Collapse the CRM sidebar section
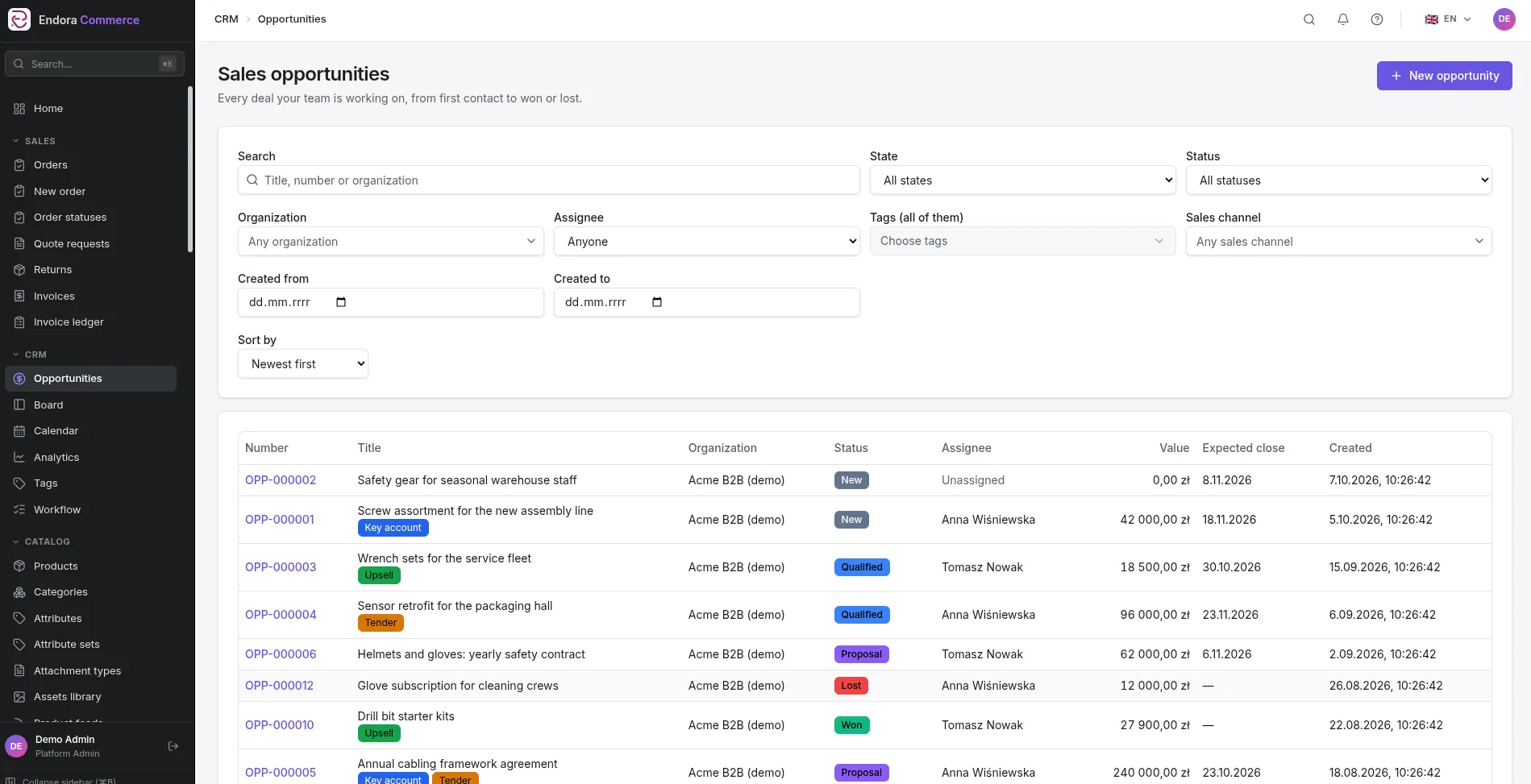The height and width of the screenshot is (784, 1531). pyautogui.click(x=29, y=355)
